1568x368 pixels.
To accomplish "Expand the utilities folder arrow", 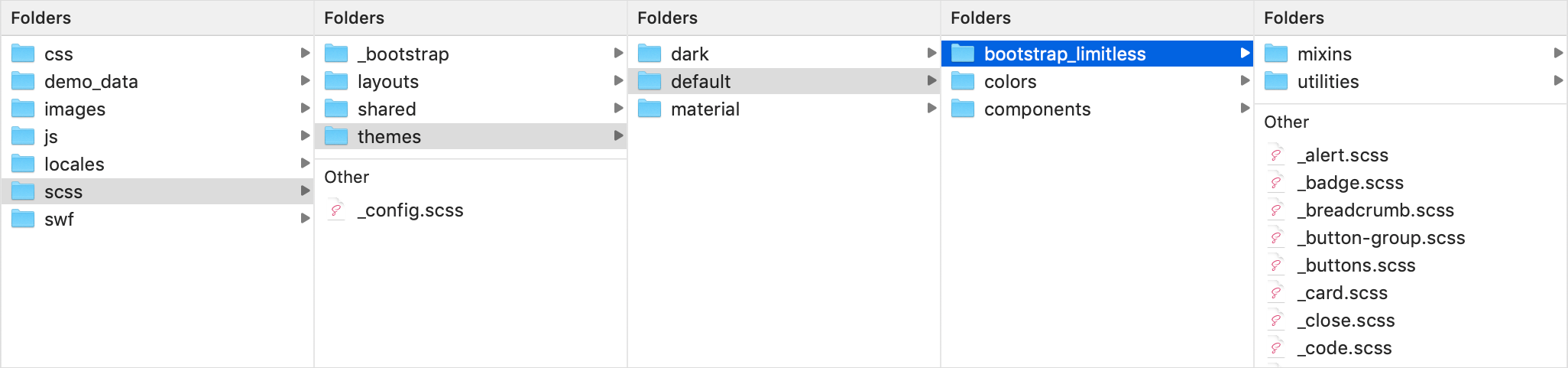I will (1559, 80).
